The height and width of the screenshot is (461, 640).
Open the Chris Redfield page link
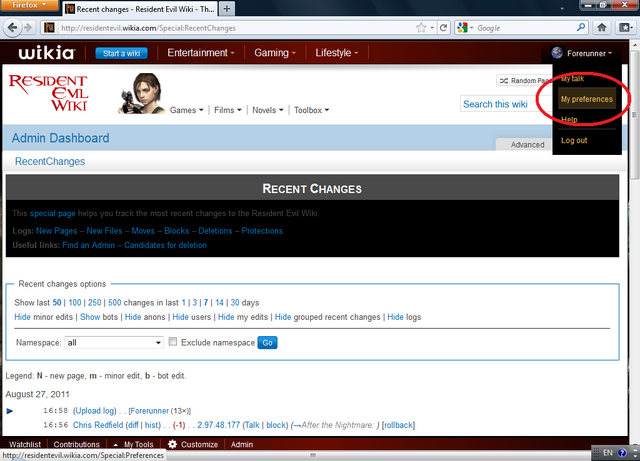[x=98, y=425]
